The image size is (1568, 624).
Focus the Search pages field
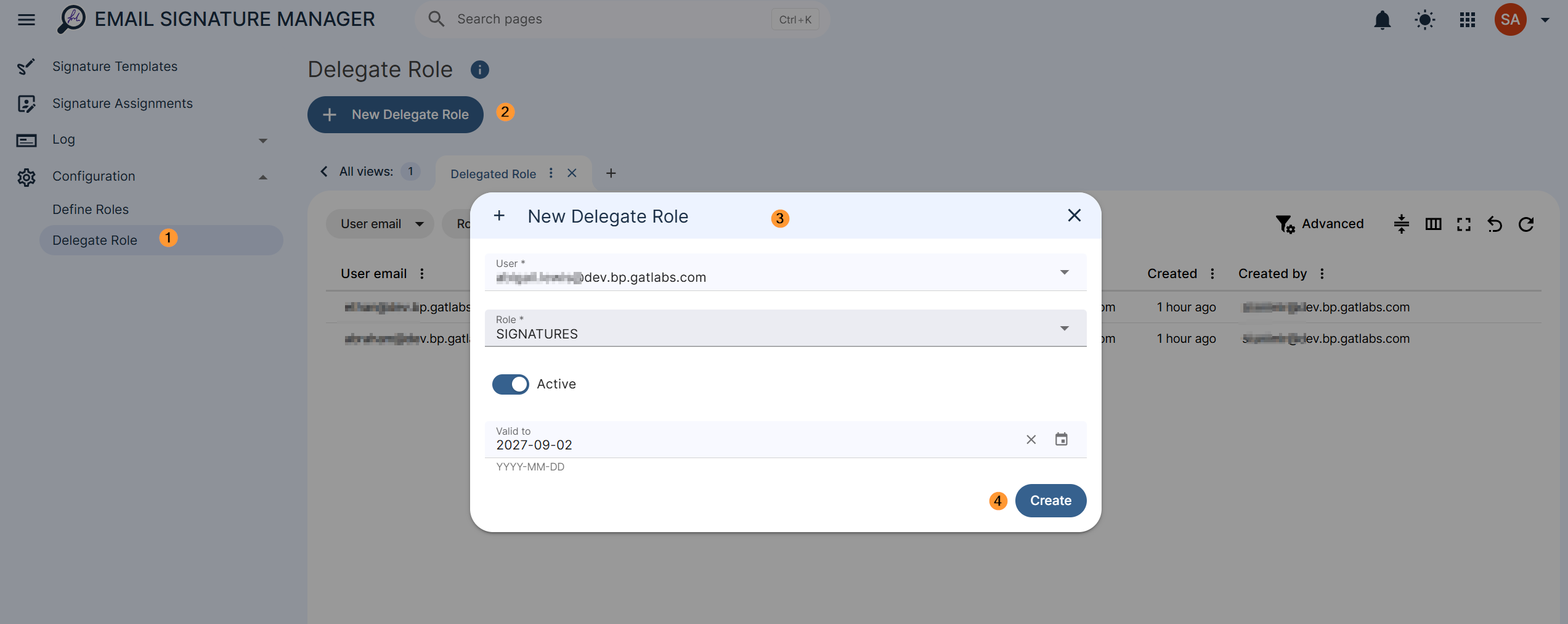click(x=622, y=19)
